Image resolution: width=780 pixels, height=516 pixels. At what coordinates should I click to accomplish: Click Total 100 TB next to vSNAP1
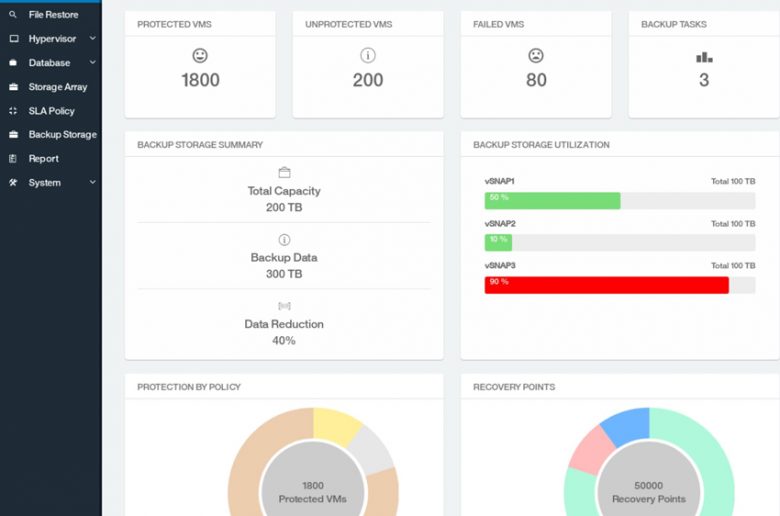[x=733, y=181]
